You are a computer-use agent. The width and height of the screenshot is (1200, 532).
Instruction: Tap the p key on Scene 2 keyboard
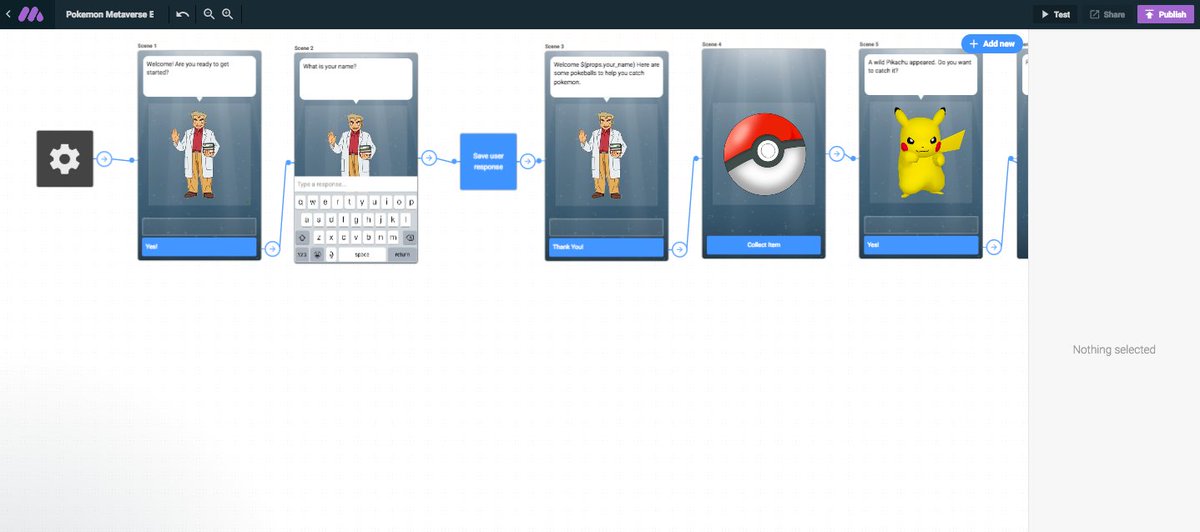click(412, 202)
